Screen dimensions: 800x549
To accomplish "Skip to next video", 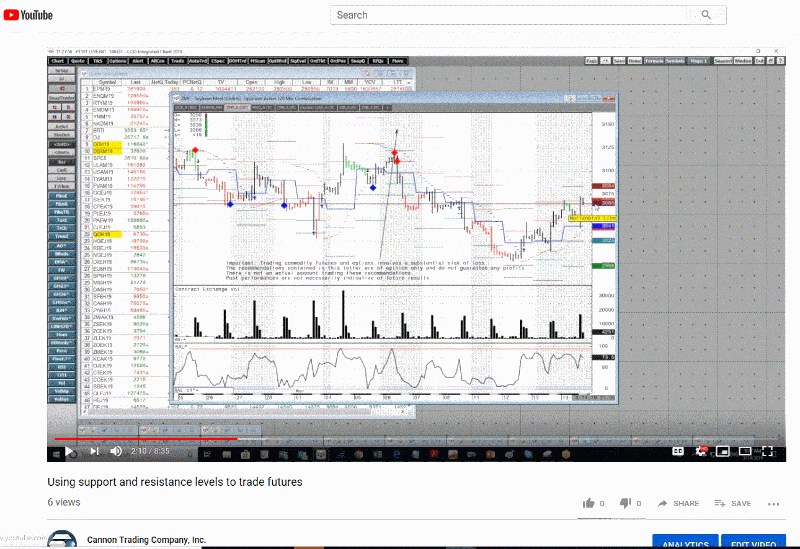I will [95, 451].
